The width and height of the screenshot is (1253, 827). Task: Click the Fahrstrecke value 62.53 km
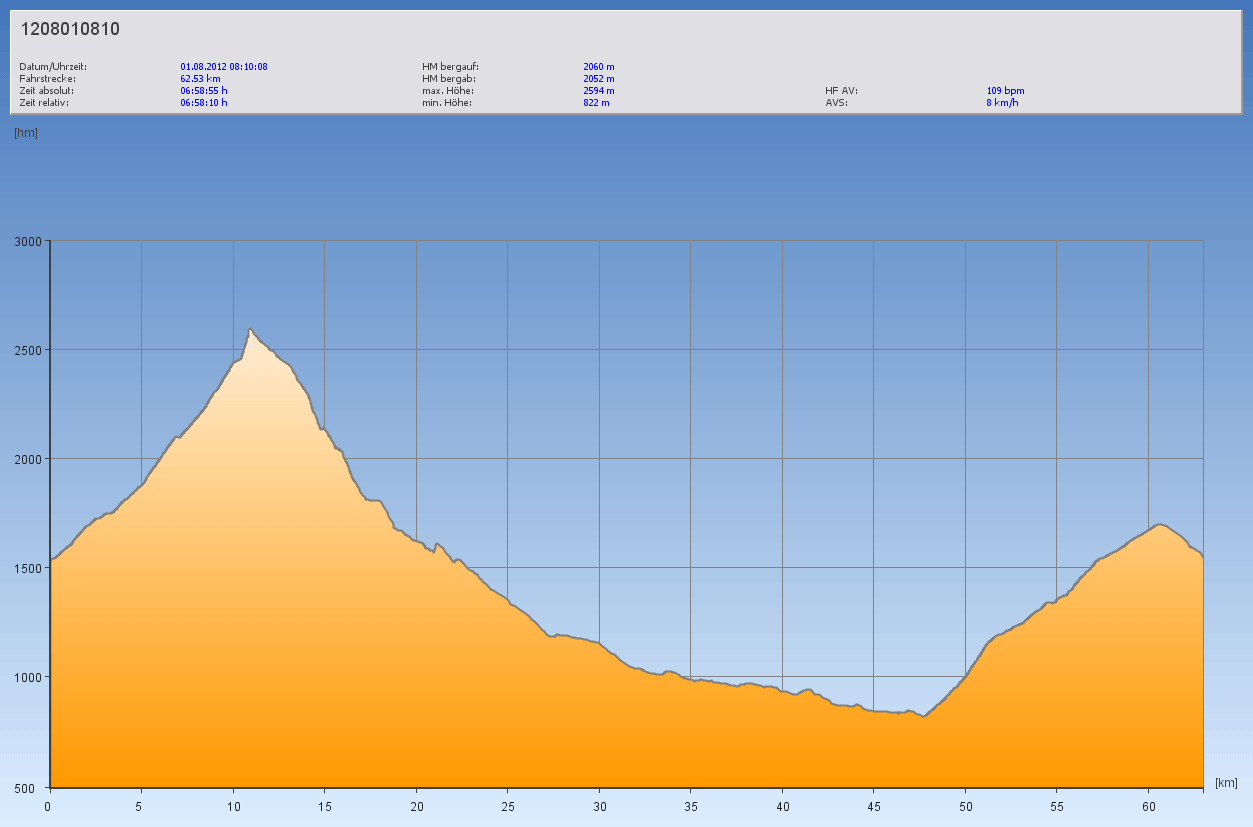coord(200,79)
